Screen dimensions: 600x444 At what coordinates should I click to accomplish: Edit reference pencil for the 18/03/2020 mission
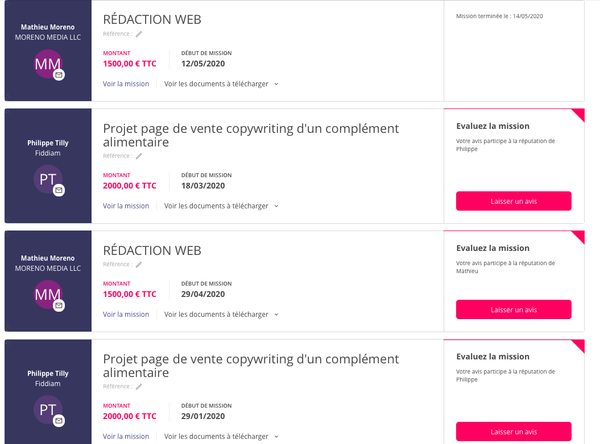139,156
